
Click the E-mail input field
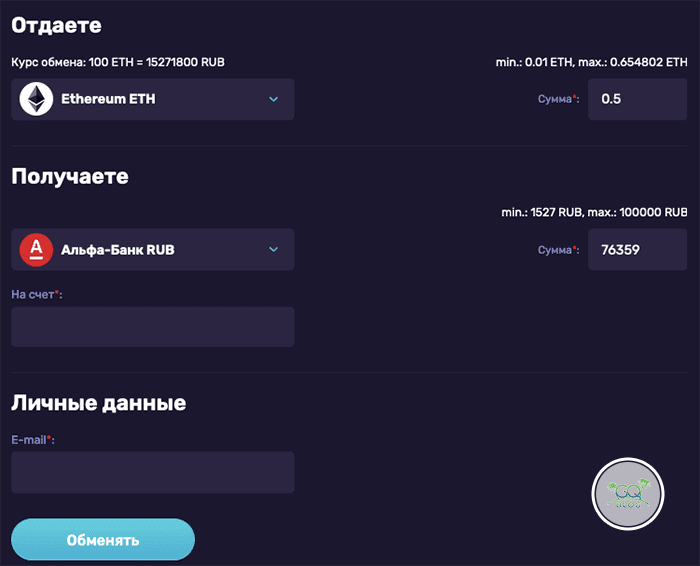tap(153, 472)
